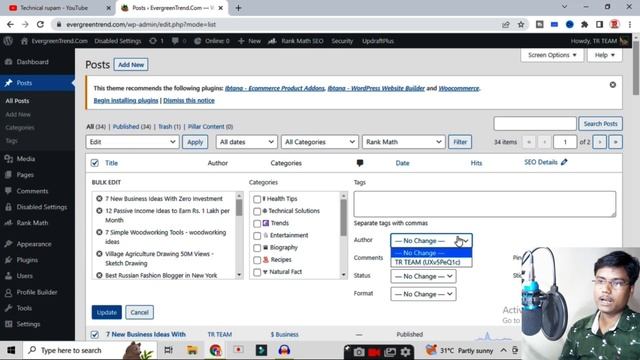This screenshot has width=640, height=360.
Task: Toggle the select-all posts checkbox
Action: pos(95,163)
